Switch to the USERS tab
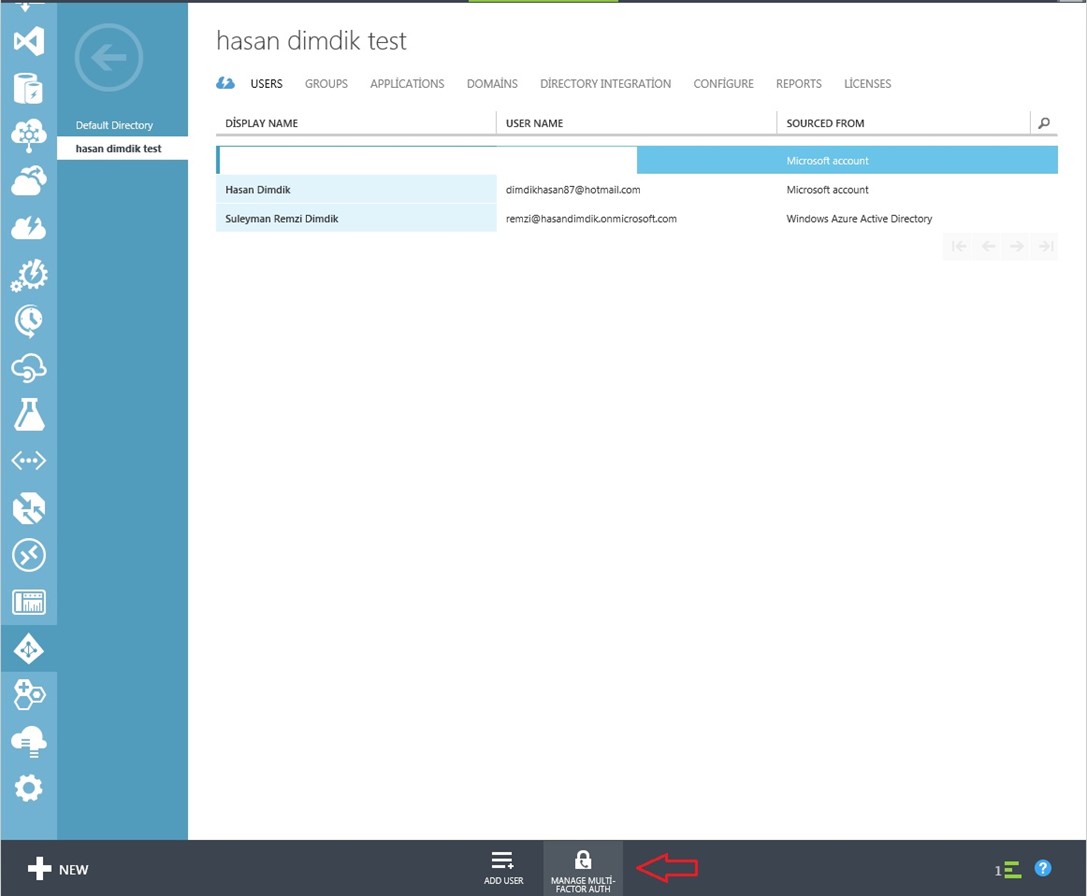1087x896 pixels. pos(266,84)
